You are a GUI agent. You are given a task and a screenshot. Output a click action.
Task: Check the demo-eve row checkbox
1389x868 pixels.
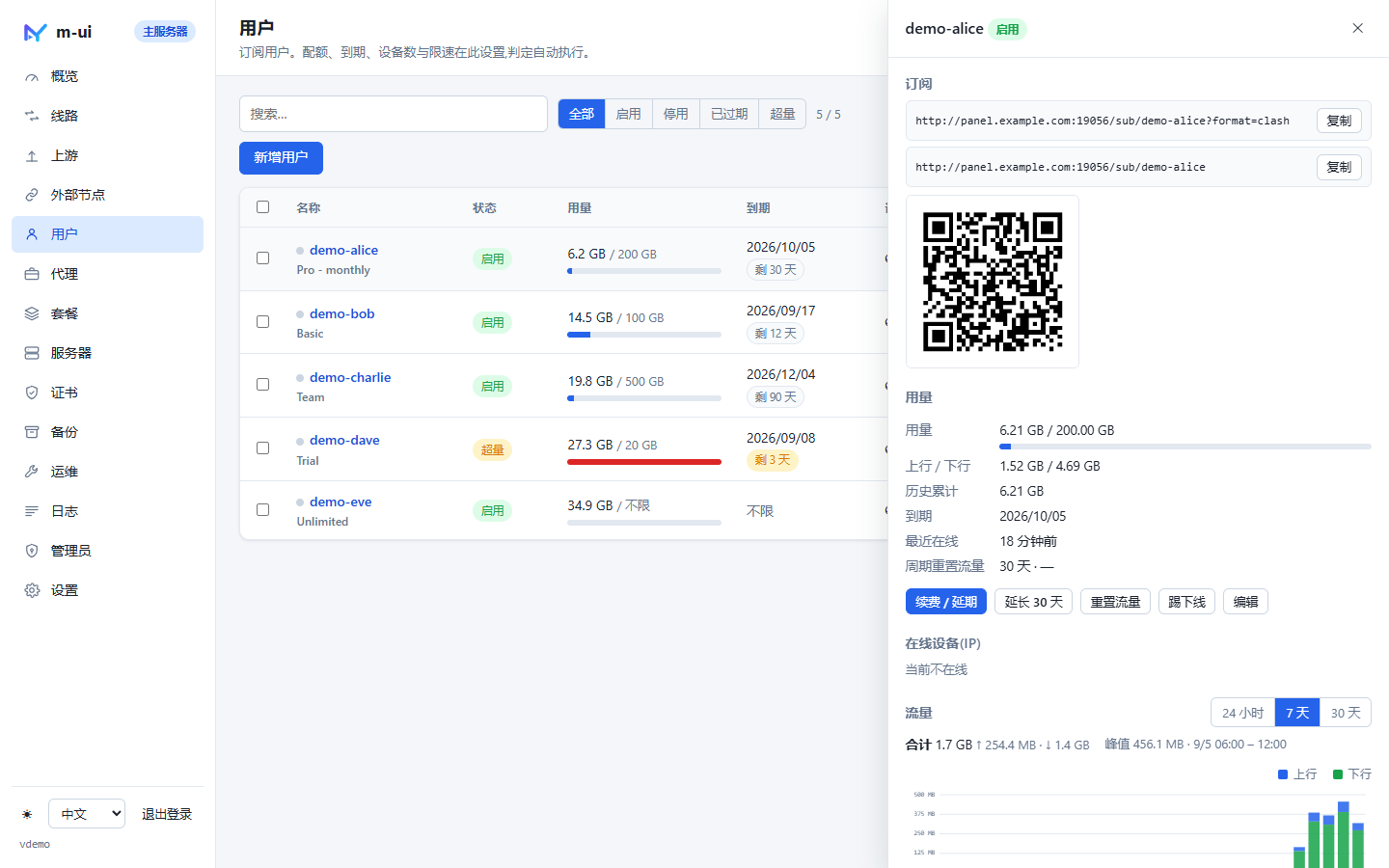pyautogui.click(x=262, y=509)
